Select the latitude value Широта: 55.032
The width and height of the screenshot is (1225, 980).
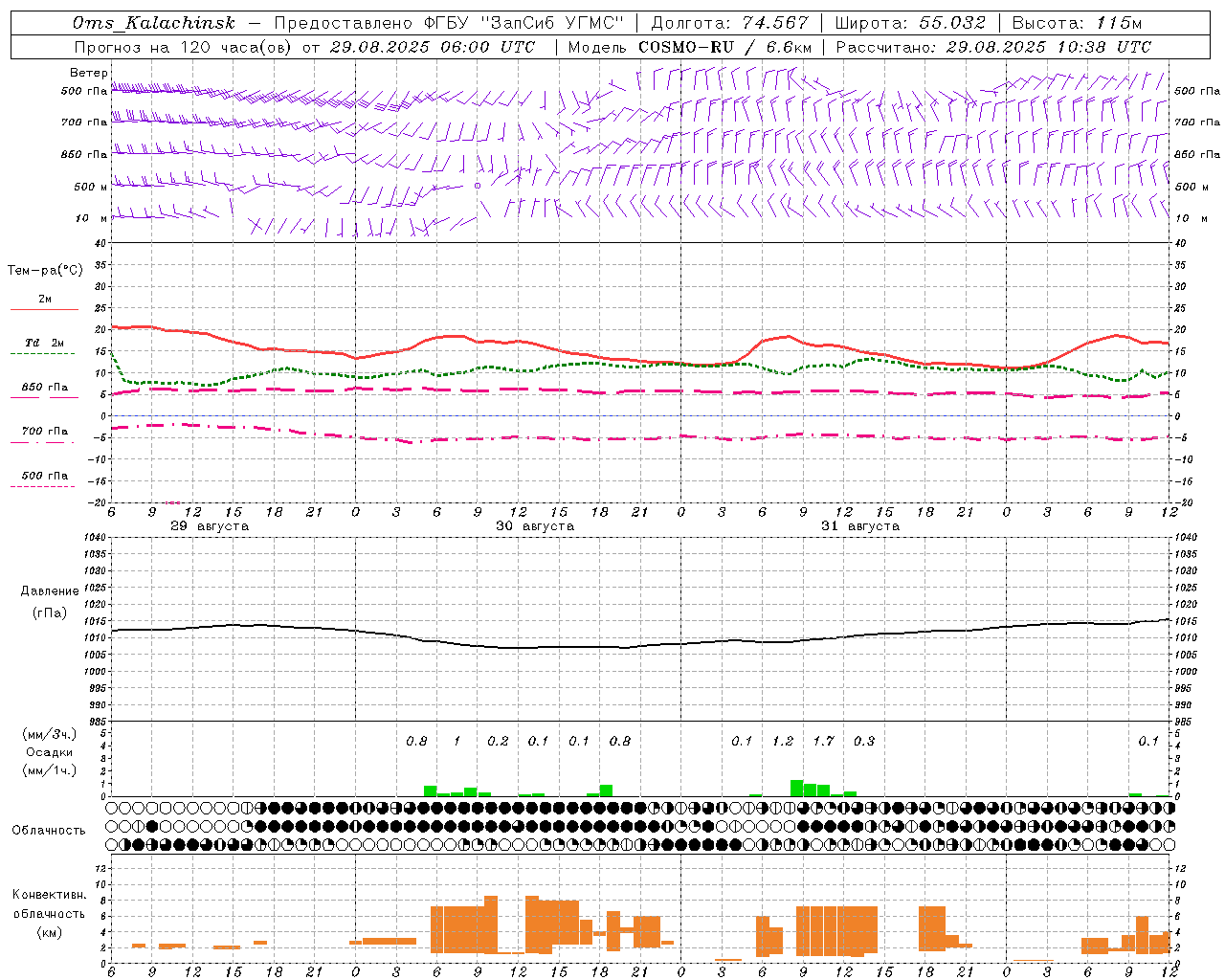(x=910, y=23)
